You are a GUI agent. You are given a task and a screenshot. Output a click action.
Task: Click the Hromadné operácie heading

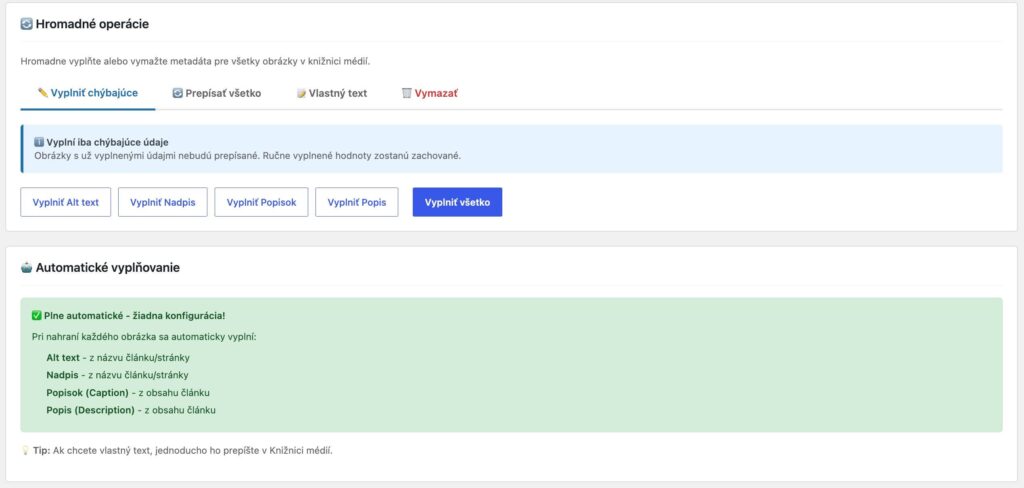tap(92, 24)
